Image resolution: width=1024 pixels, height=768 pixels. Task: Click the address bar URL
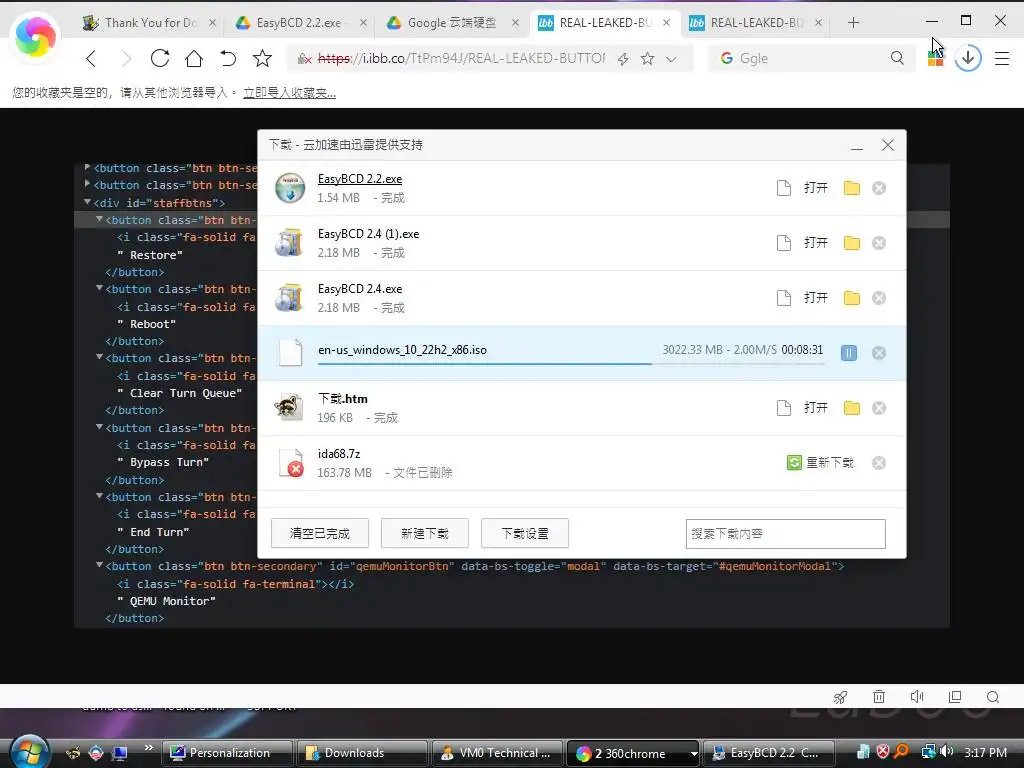pyautogui.click(x=461, y=58)
